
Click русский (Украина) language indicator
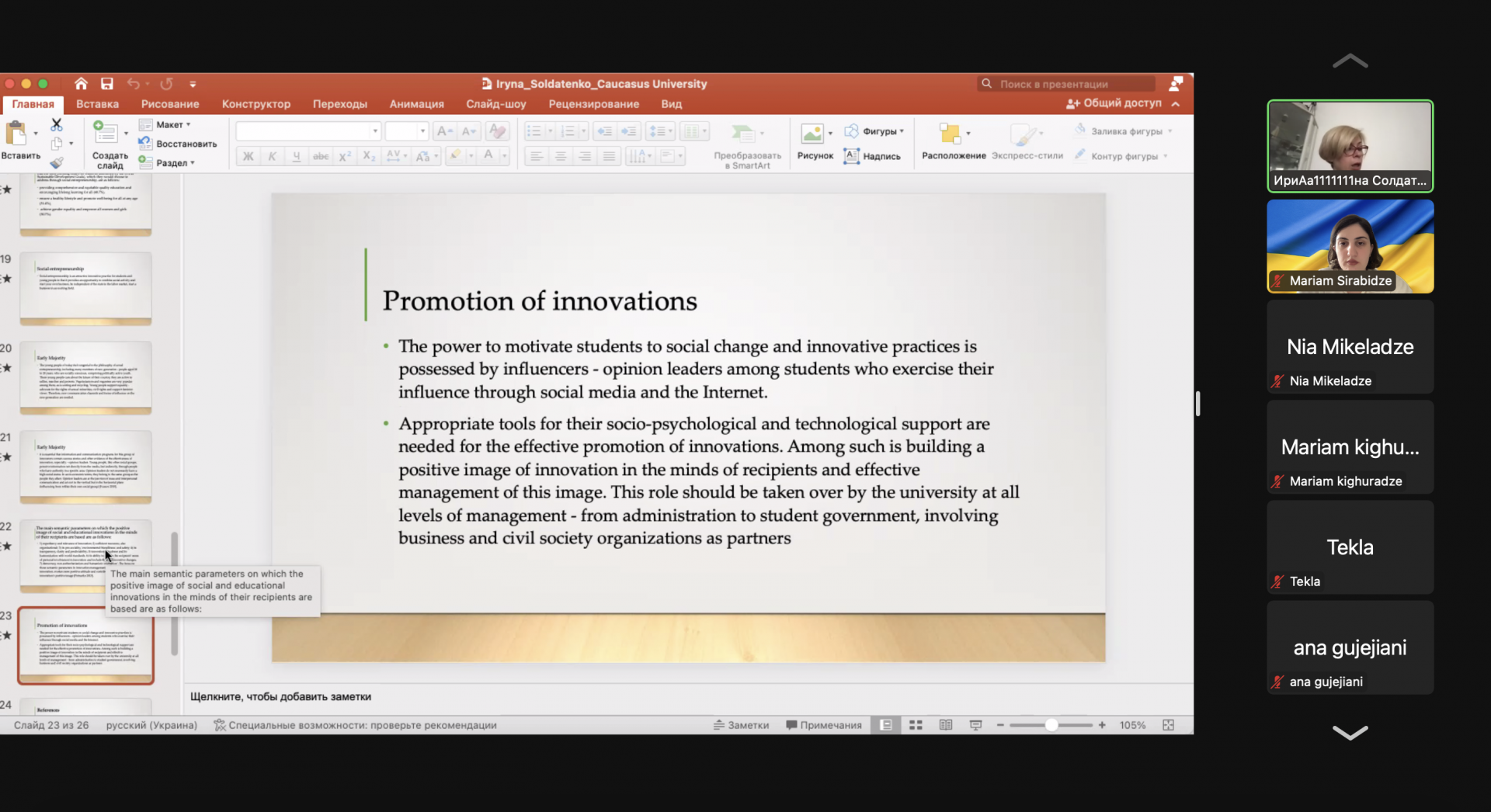tap(151, 725)
